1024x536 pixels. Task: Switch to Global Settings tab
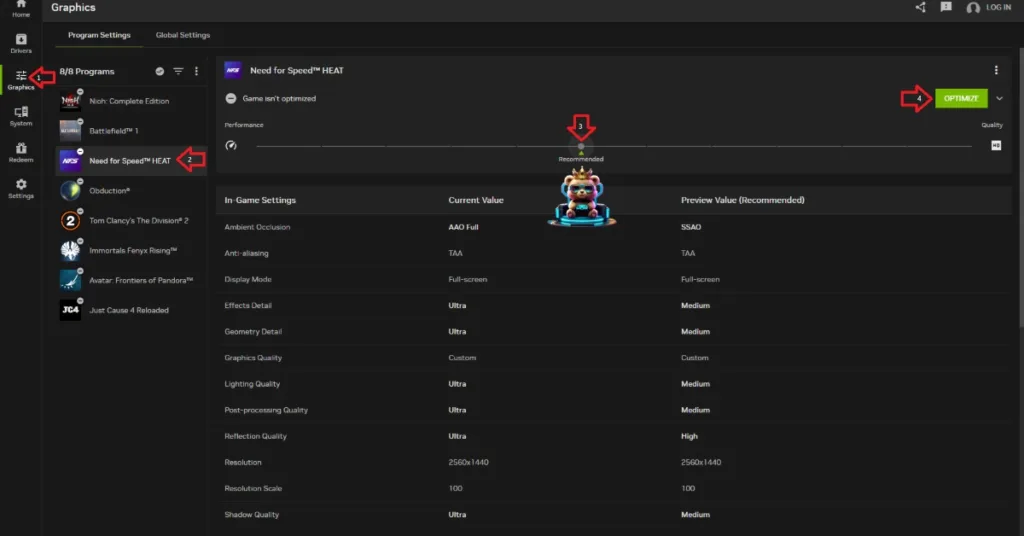[183, 35]
